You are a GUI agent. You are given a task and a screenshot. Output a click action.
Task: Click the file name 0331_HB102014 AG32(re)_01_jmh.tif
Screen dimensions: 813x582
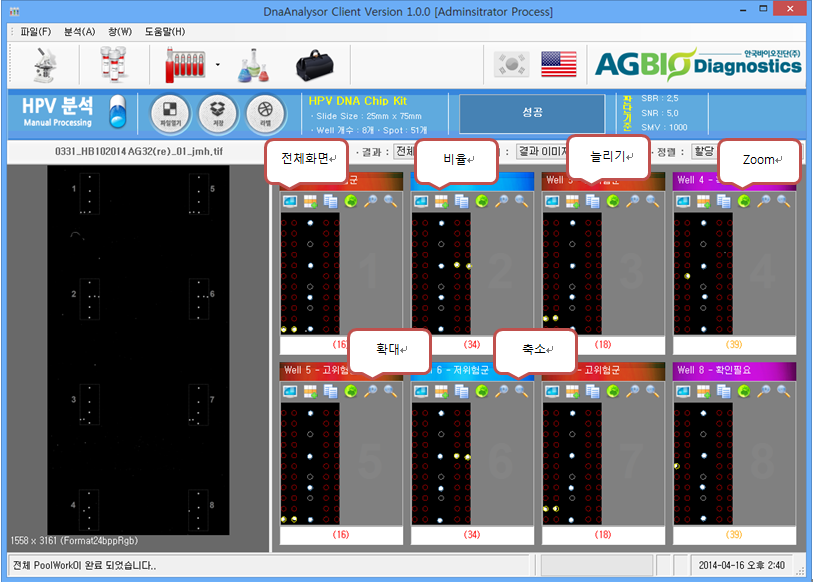pyautogui.click(x=138, y=151)
